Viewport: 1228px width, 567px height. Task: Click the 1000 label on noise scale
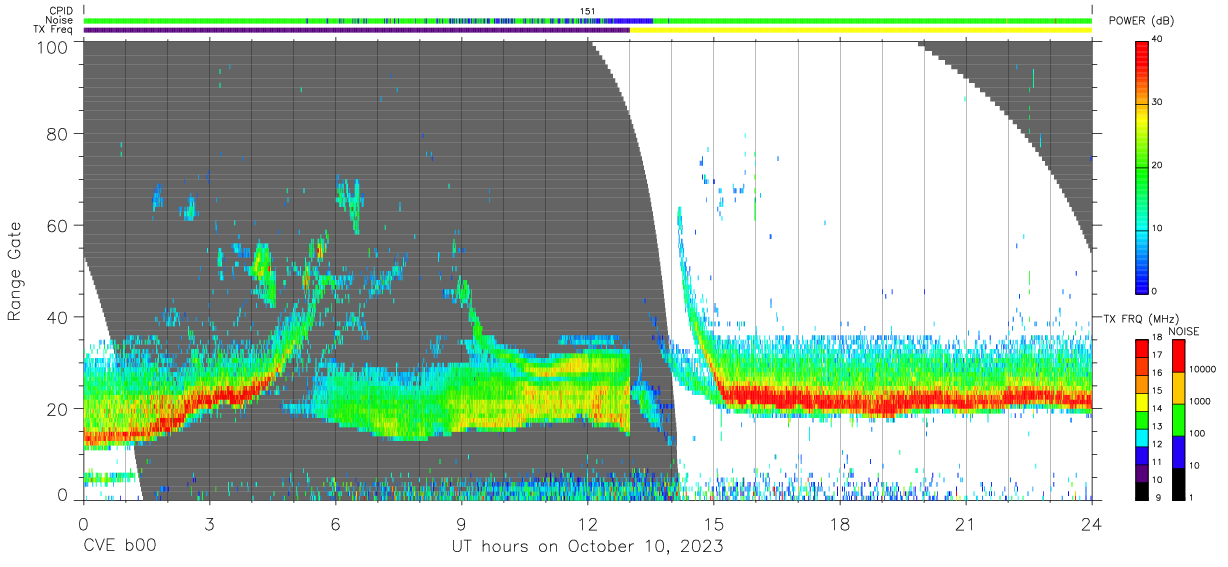[1200, 401]
